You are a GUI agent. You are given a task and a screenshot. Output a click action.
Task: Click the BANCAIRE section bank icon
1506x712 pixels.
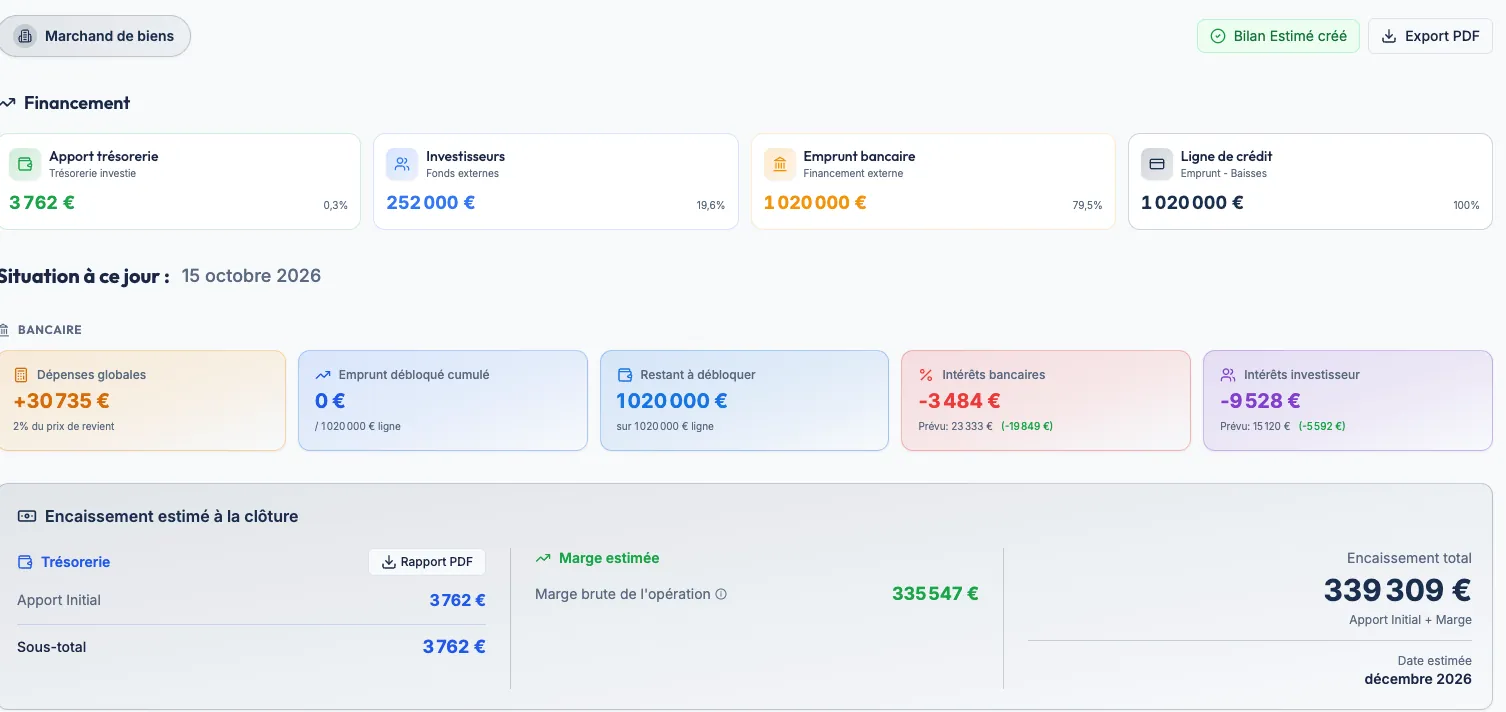[x=5, y=330]
